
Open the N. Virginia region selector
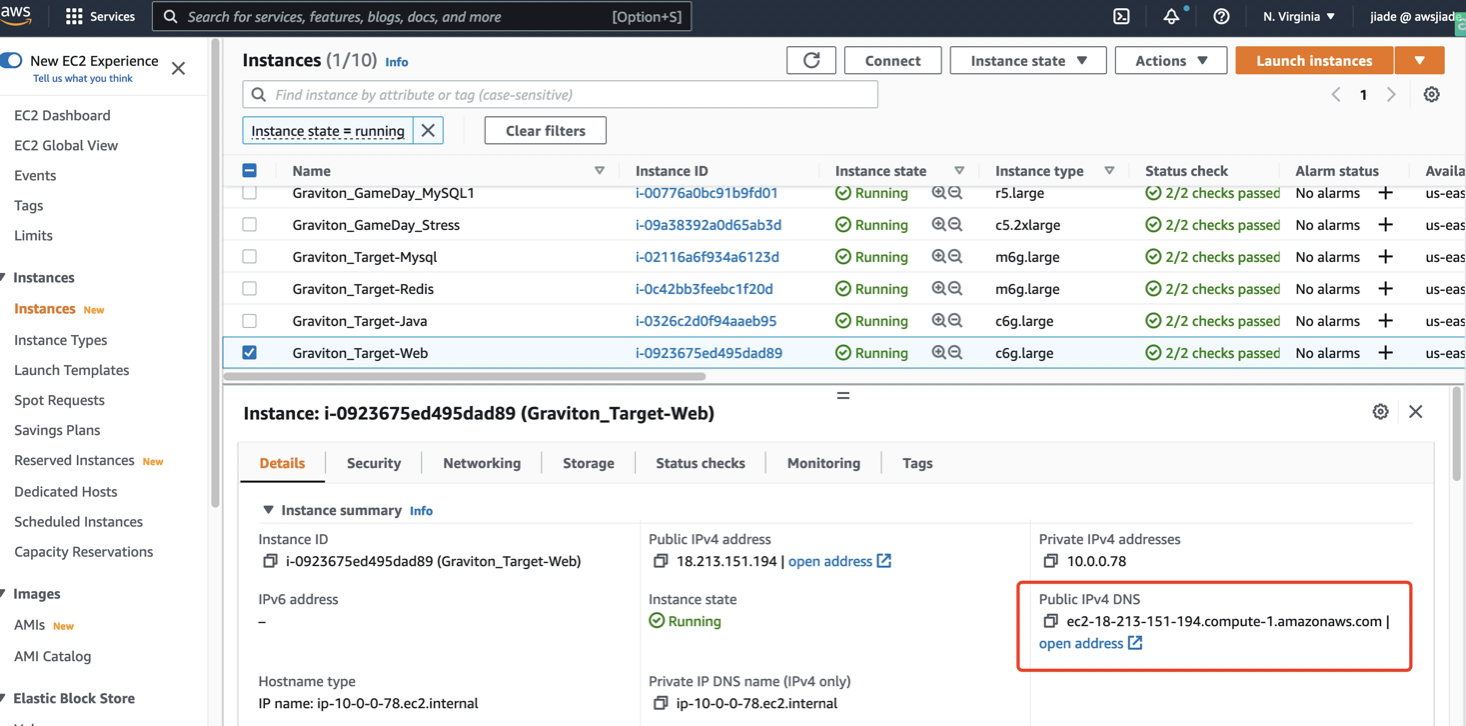1298,17
